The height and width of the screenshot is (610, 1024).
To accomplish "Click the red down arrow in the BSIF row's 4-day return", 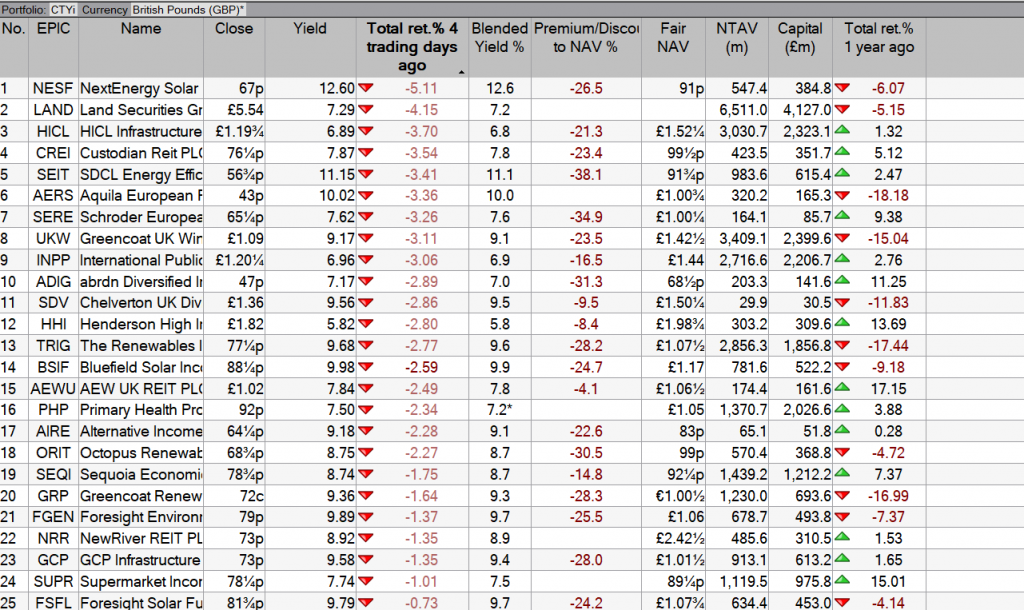I will (366, 367).
